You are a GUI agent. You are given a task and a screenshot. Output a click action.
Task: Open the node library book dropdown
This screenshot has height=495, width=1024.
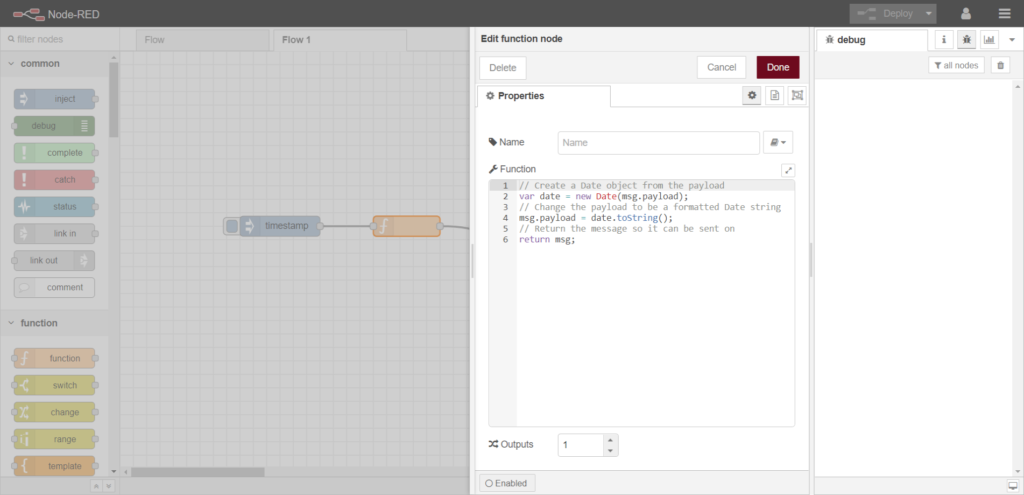(x=778, y=142)
